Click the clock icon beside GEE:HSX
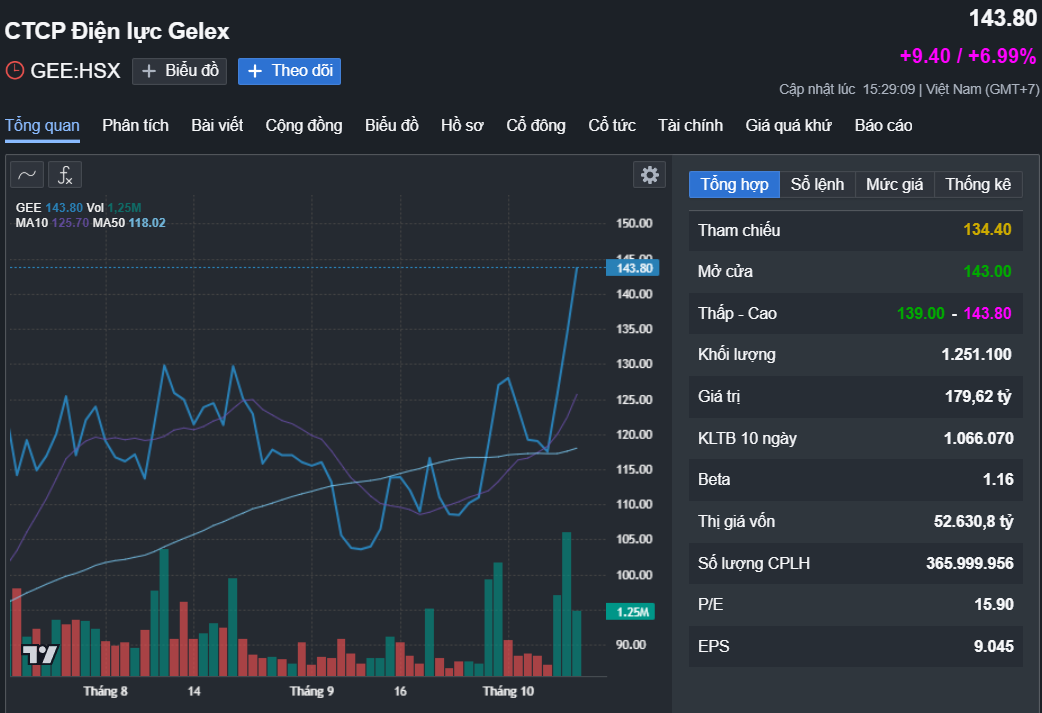The image size is (1042, 713). pos(14,71)
